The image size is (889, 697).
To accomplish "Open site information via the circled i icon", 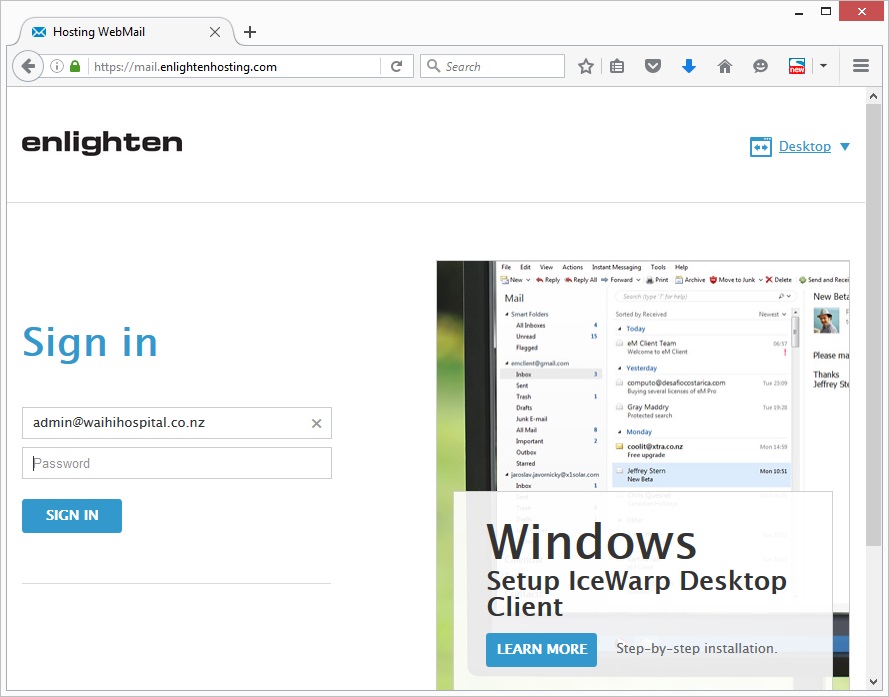I will (x=57, y=66).
